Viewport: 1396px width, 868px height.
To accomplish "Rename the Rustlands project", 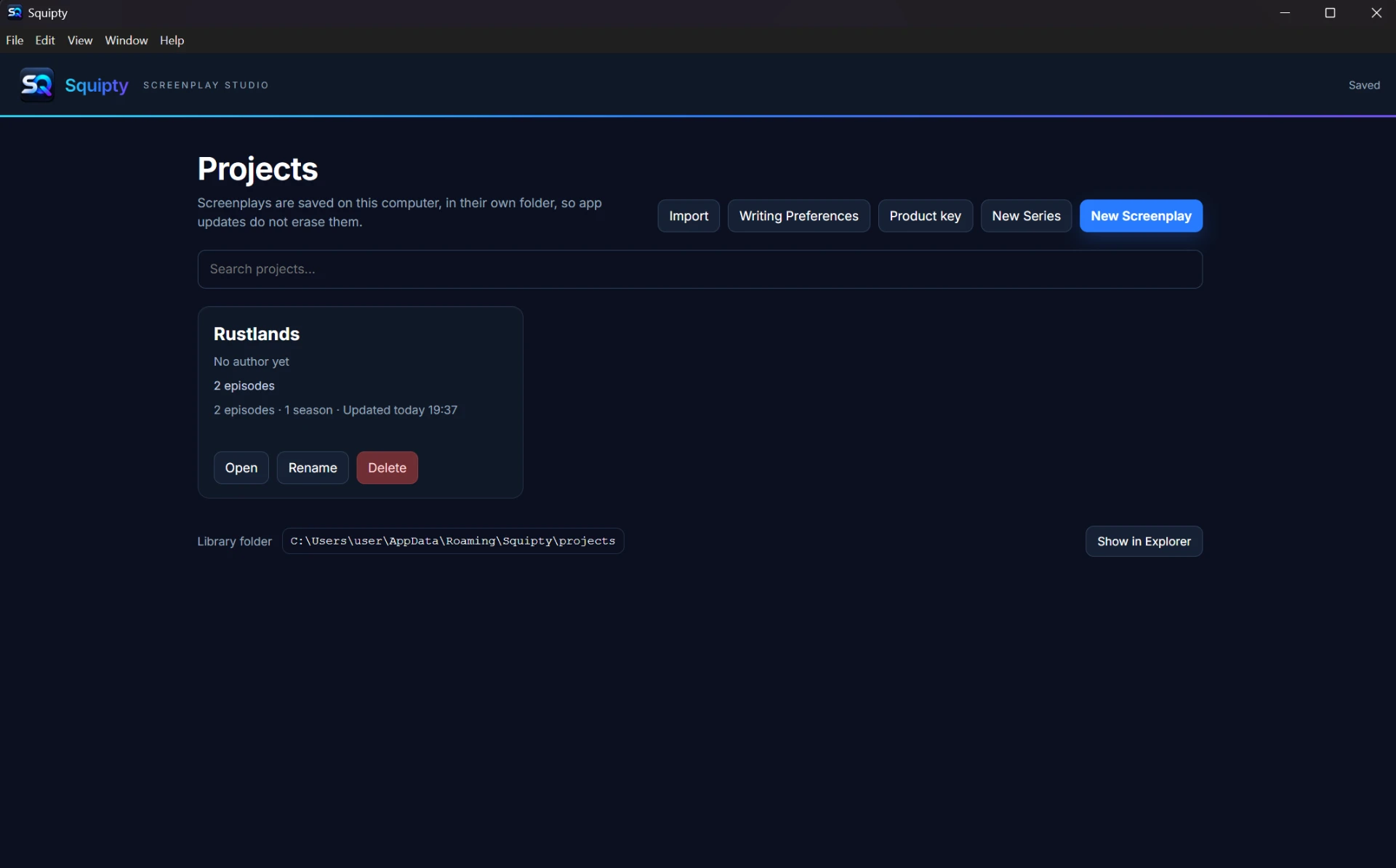I will (x=313, y=467).
